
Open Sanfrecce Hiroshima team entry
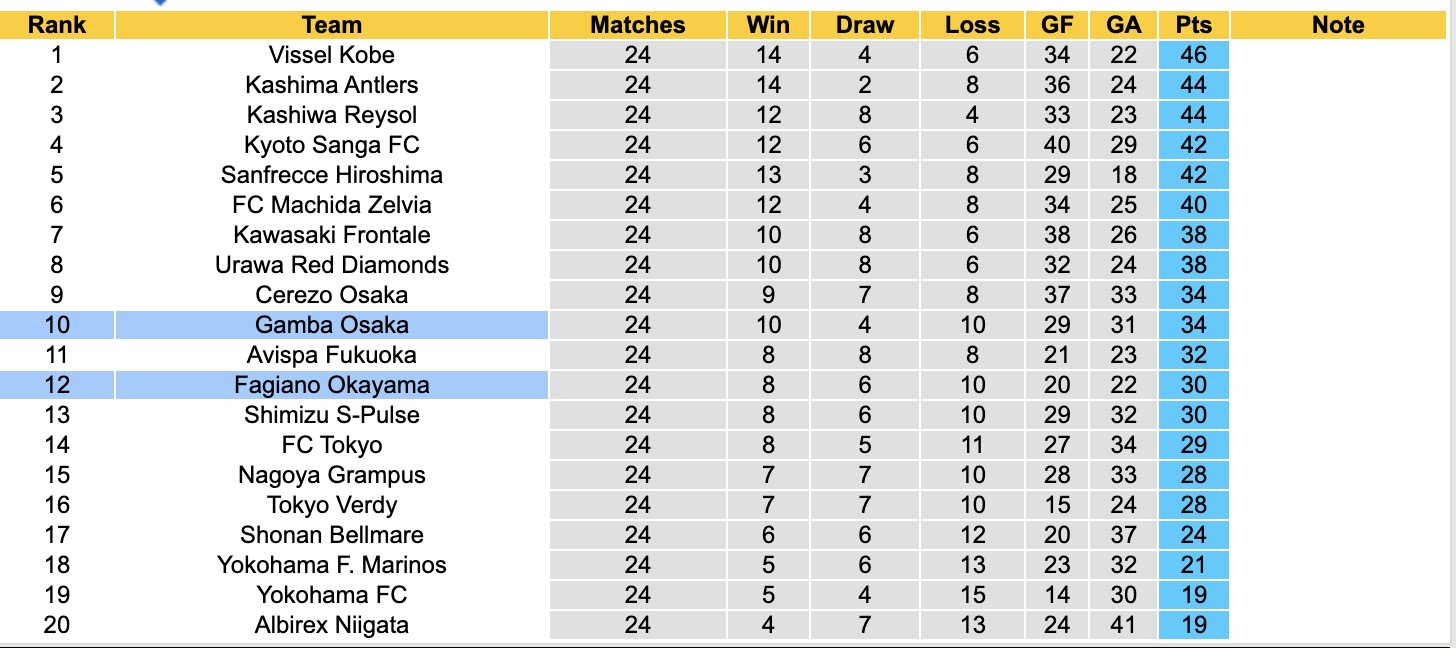[x=331, y=175]
